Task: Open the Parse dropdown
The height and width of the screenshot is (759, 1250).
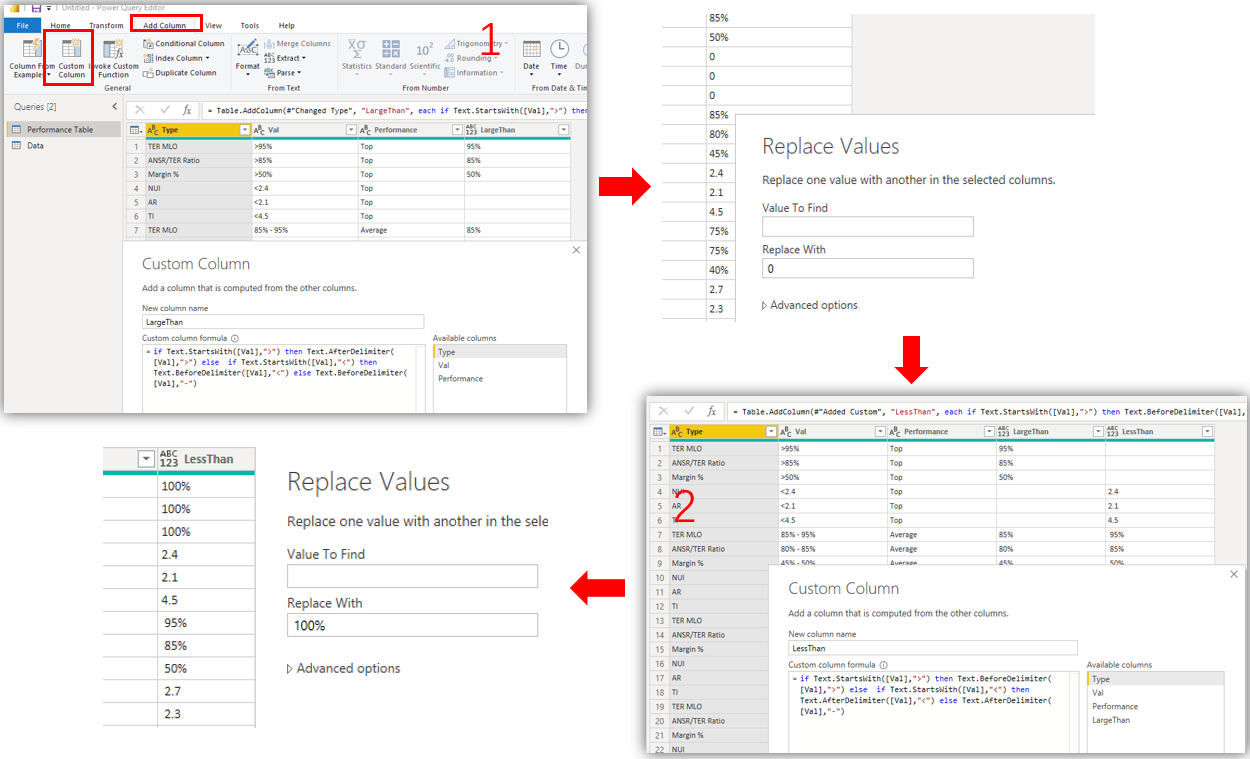Action: 282,73
